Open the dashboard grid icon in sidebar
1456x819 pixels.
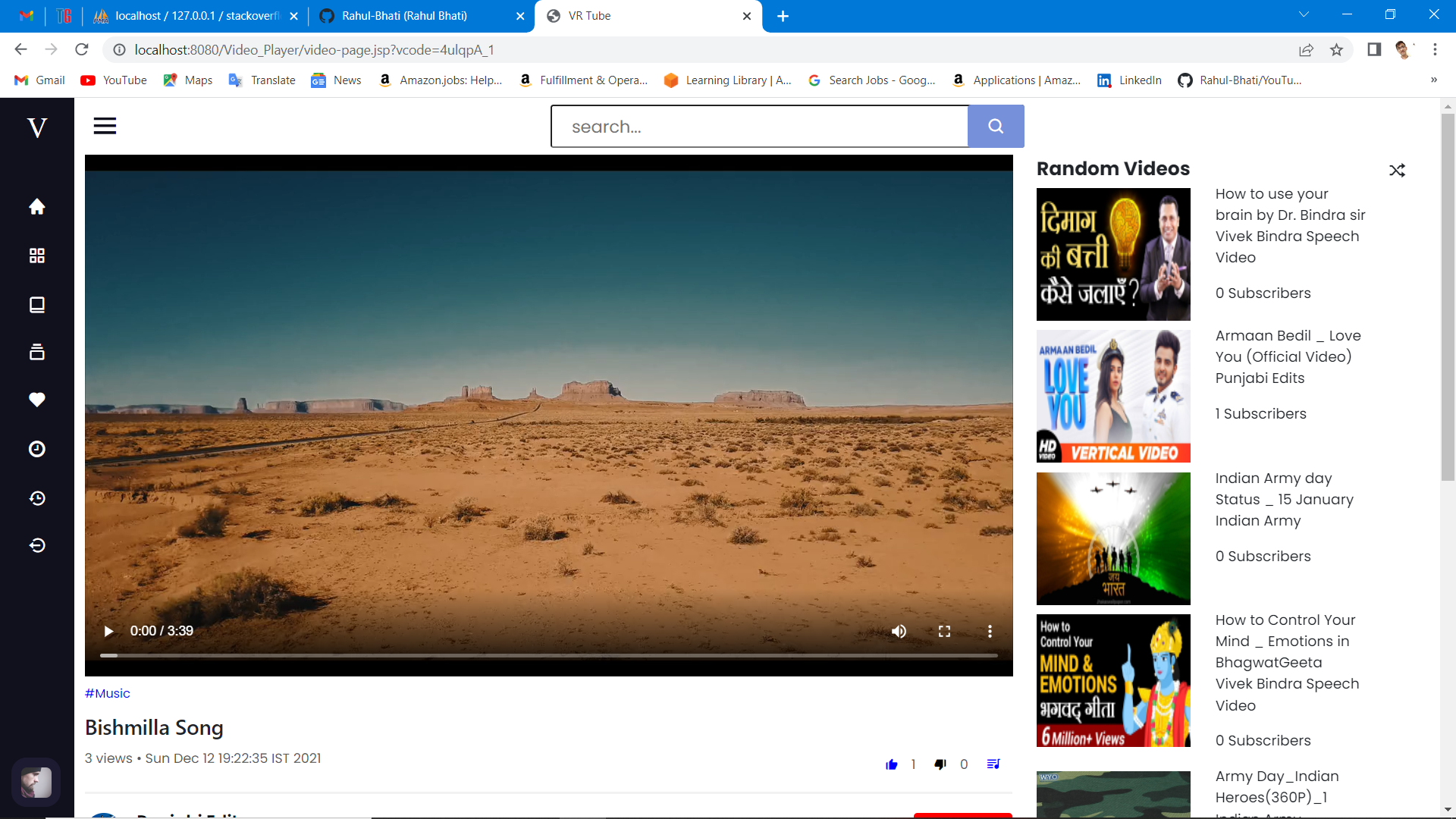pos(36,256)
